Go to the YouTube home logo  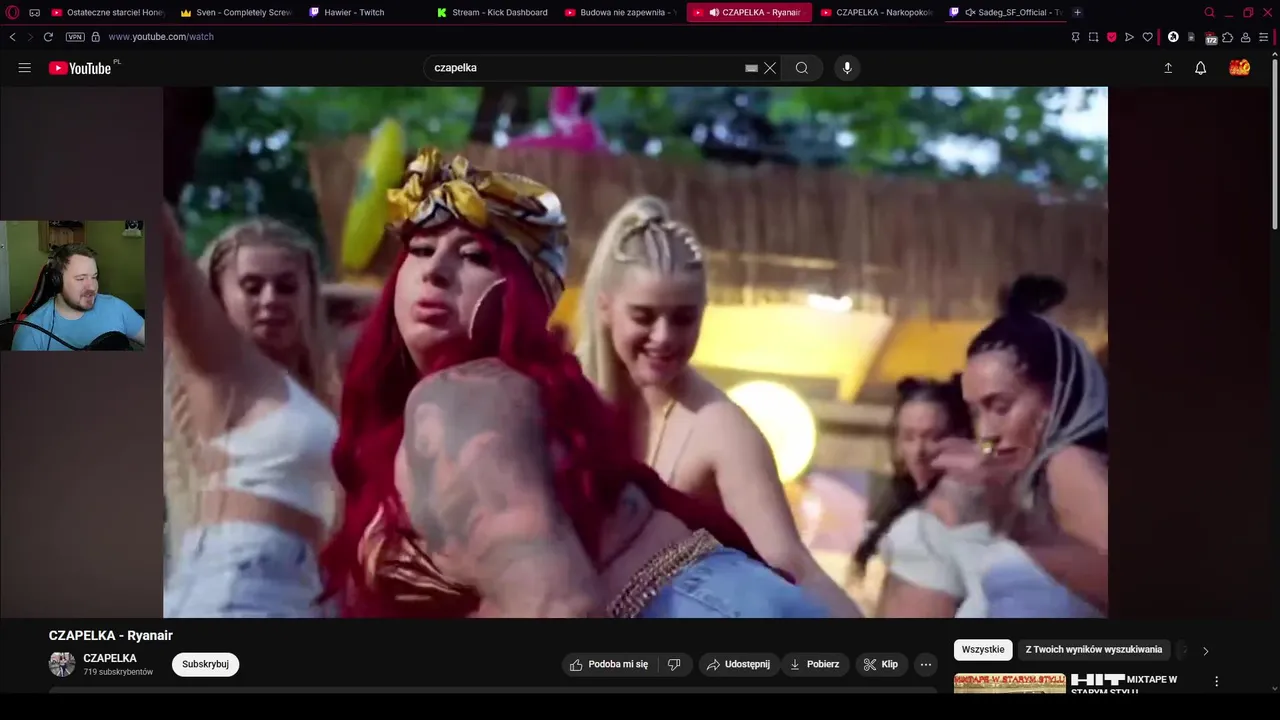pos(80,68)
